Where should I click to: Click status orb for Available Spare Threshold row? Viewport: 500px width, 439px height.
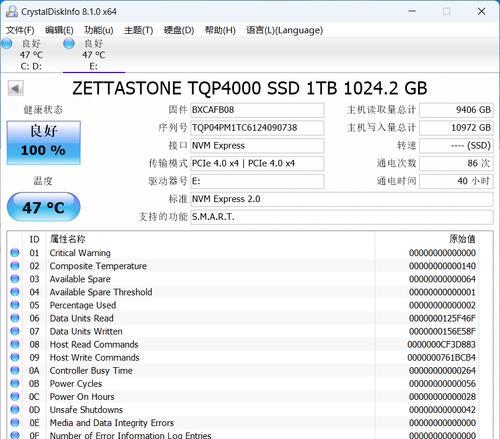pos(15,292)
